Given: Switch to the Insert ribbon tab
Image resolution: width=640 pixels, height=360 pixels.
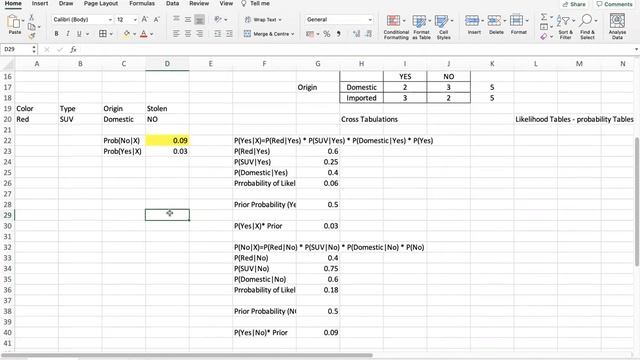Looking at the screenshot, I should (x=40, y=3).
